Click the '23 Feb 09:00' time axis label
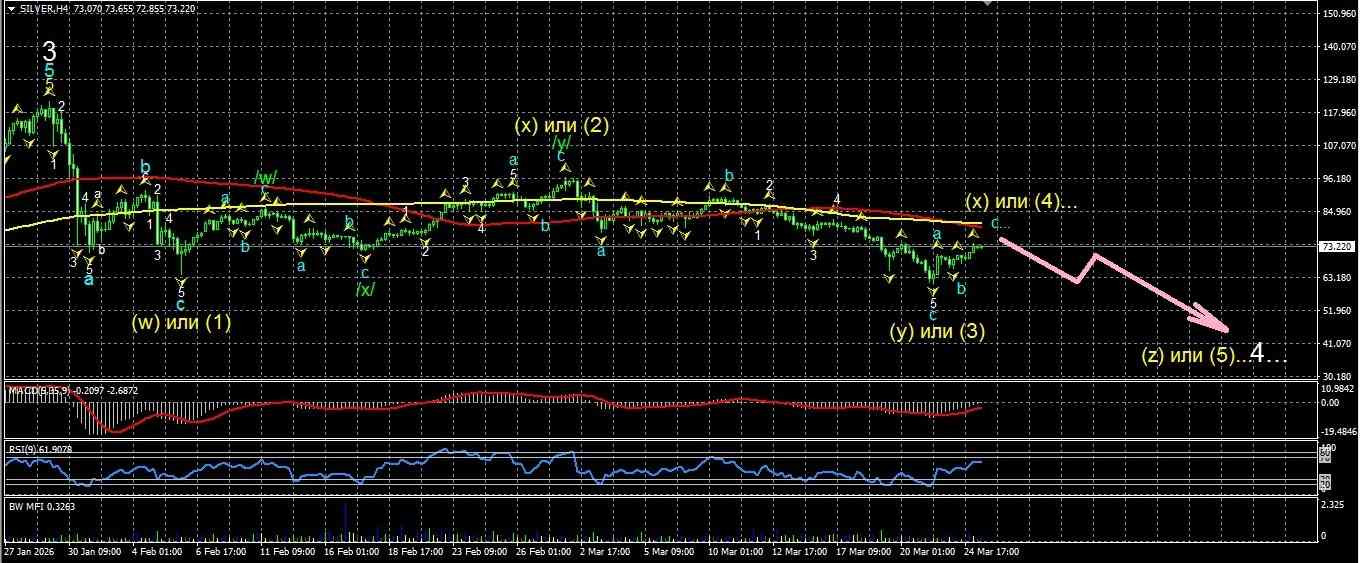 coord(480,551)
